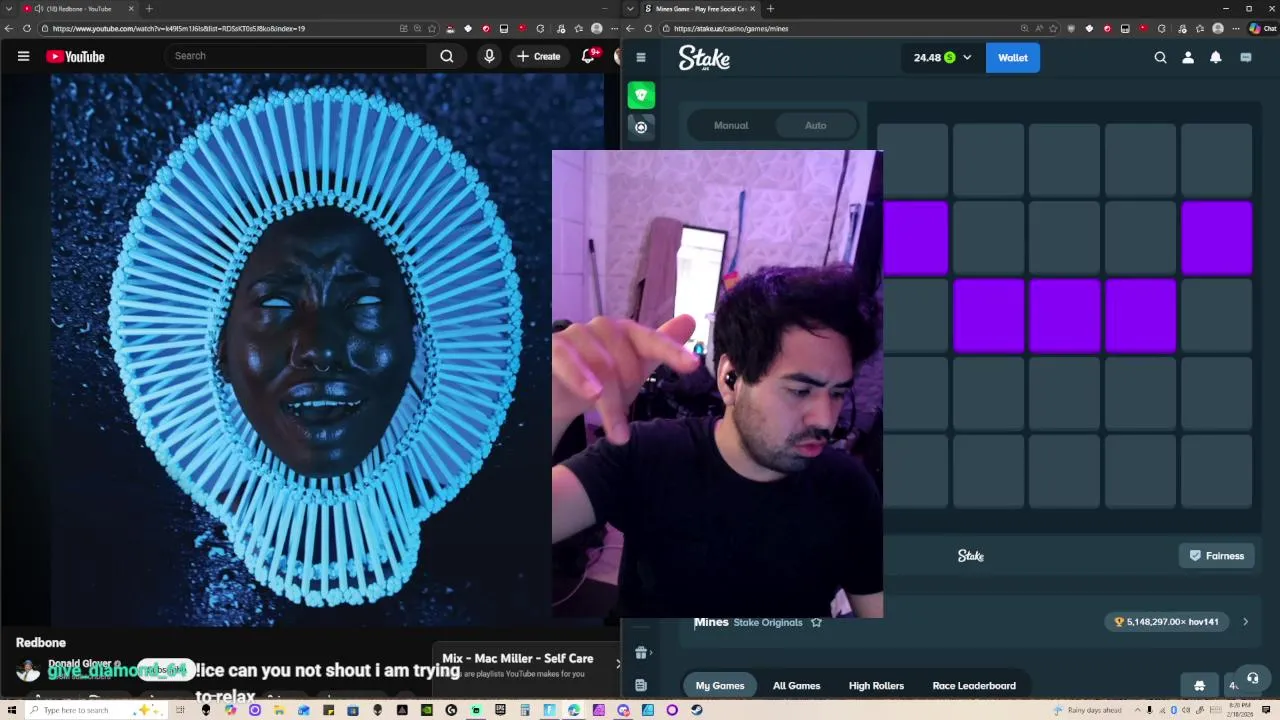1280x720 pixels.
Task: Go back in the Stake window
Action: click(x=629, y=28)
